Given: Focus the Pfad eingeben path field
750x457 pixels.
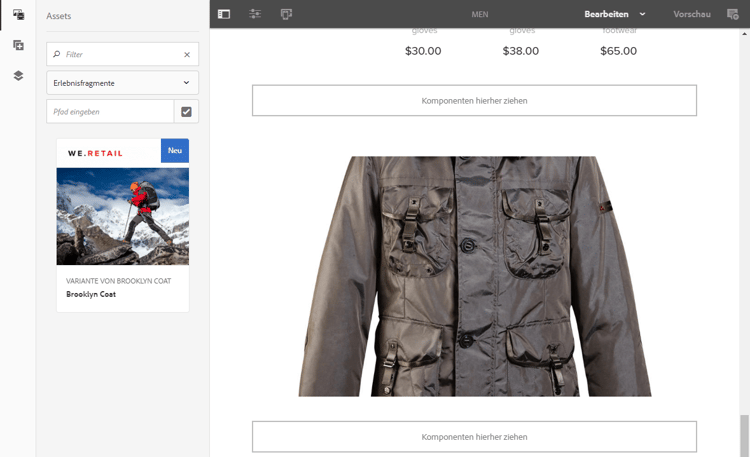Looking at the screenshot, I should pos(110,111).
